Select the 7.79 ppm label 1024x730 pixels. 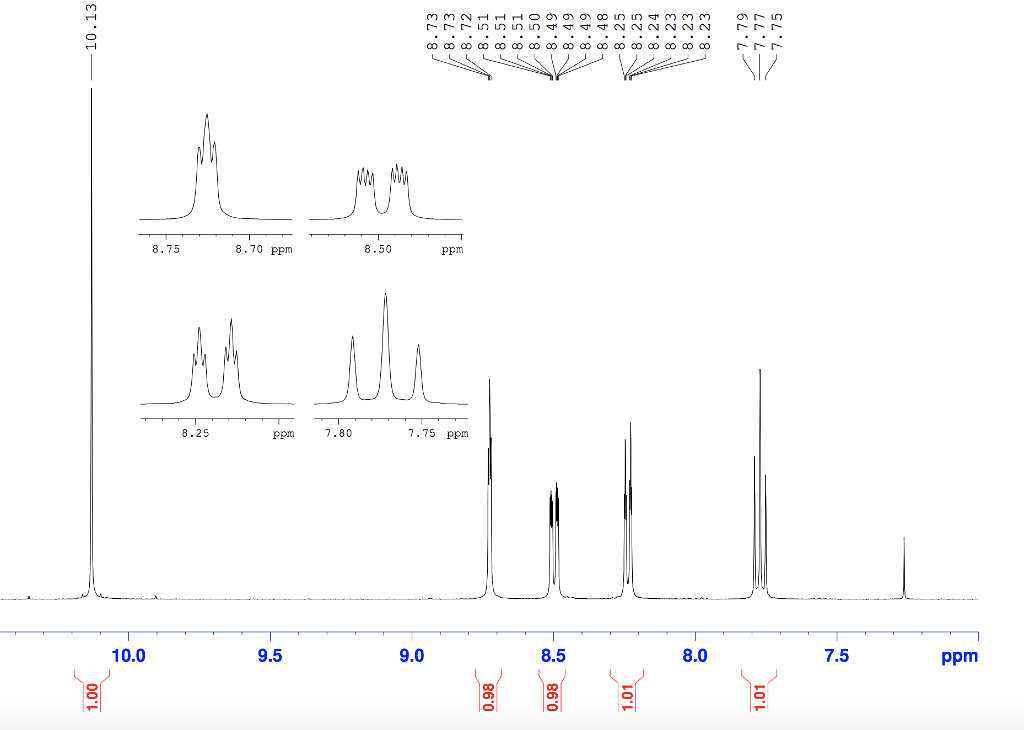[742, 30]
